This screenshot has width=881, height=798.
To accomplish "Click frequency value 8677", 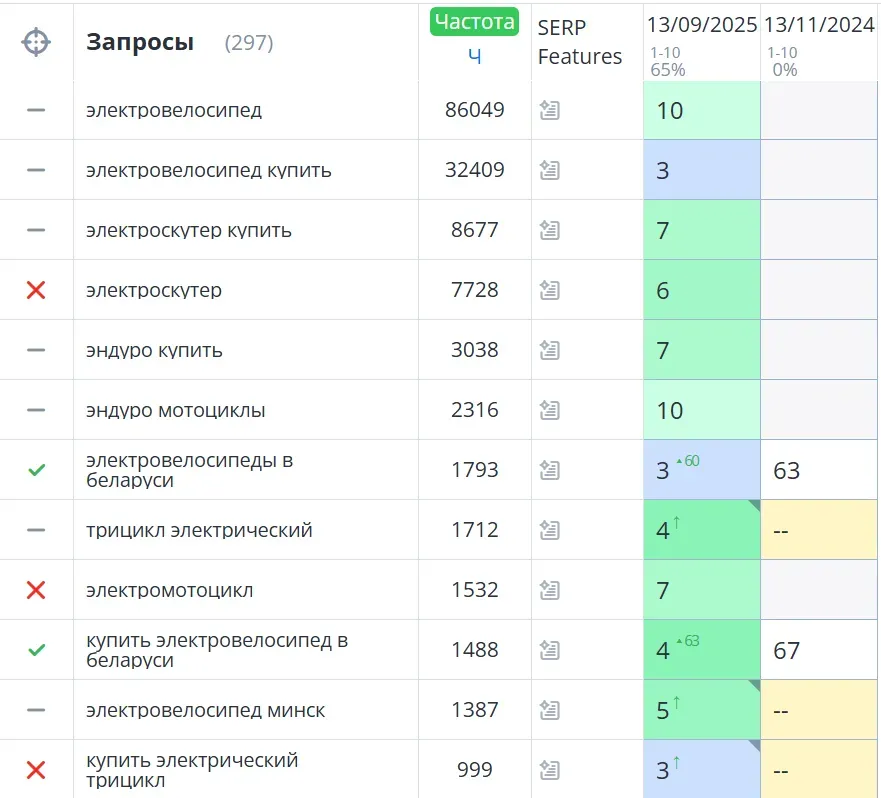I will click(475, 230).
